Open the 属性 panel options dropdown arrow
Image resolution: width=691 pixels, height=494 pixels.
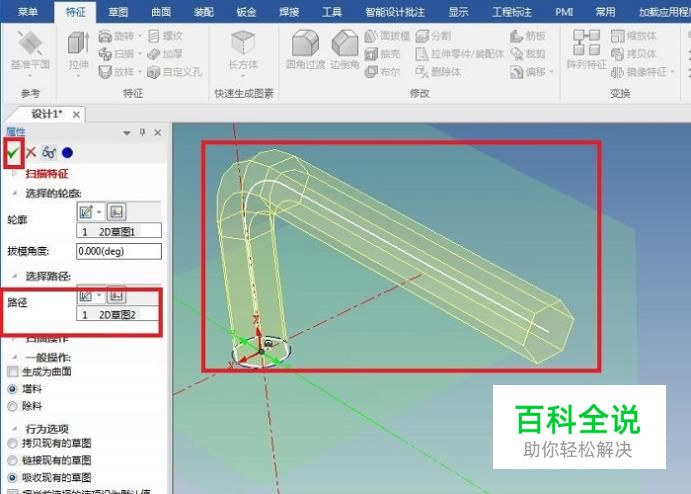[x=127, y=133]
